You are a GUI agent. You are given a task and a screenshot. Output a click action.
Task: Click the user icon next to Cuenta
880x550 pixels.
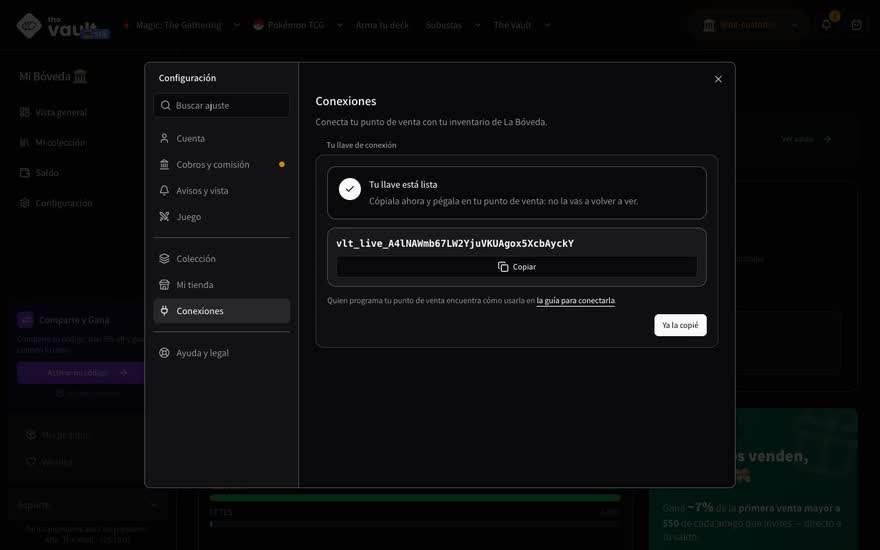(164, 138)
